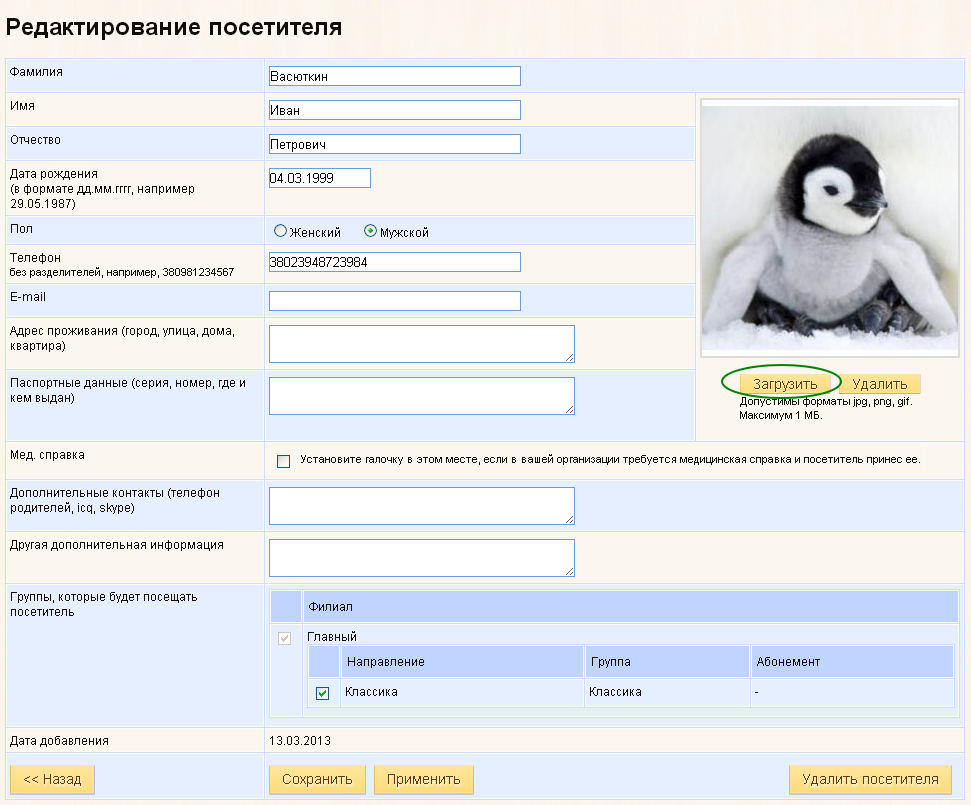Image resolution: width=971 pixels, height=805 pixels.
Task: Click the Отчество field with Петрович
Action: coord(394,144)
